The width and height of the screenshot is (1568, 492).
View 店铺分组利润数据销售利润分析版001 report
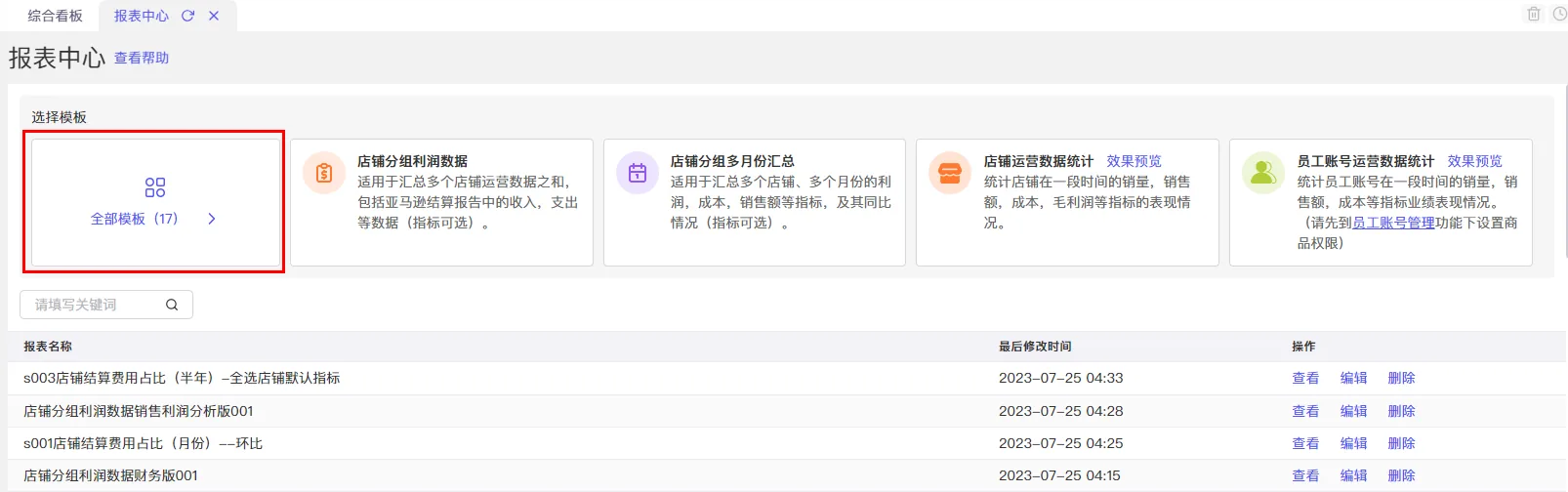point(1305,411)
